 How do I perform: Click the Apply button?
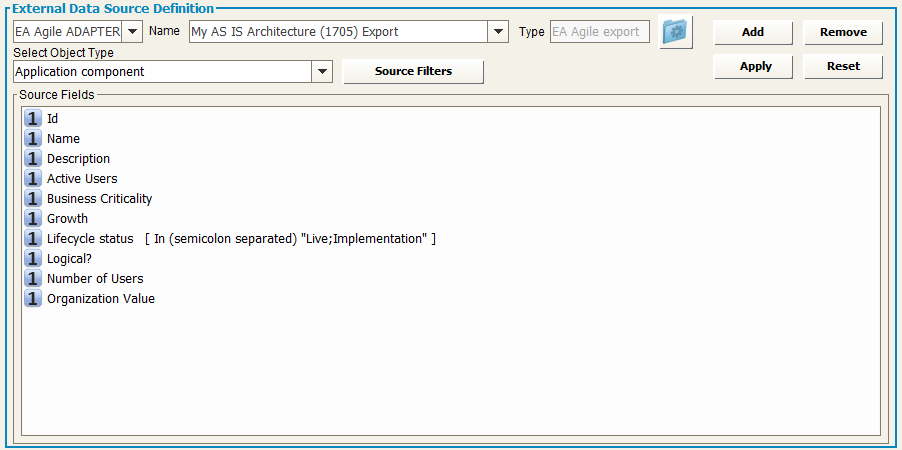[x=753, y=66]
